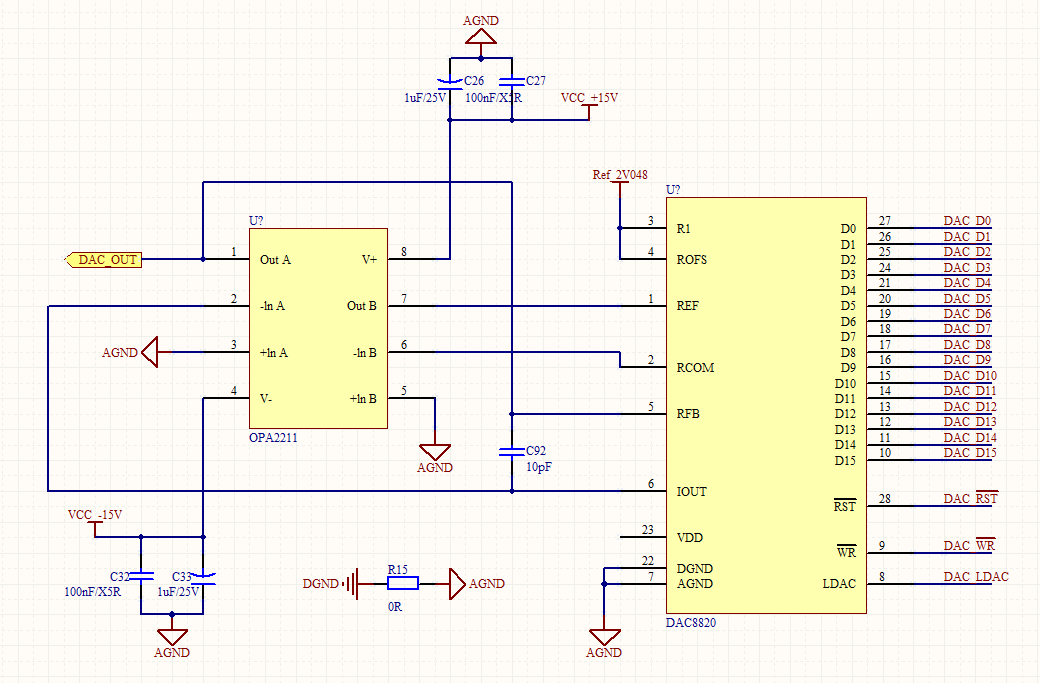Click the C92 designator label
1040x683 pixels.
536,451
